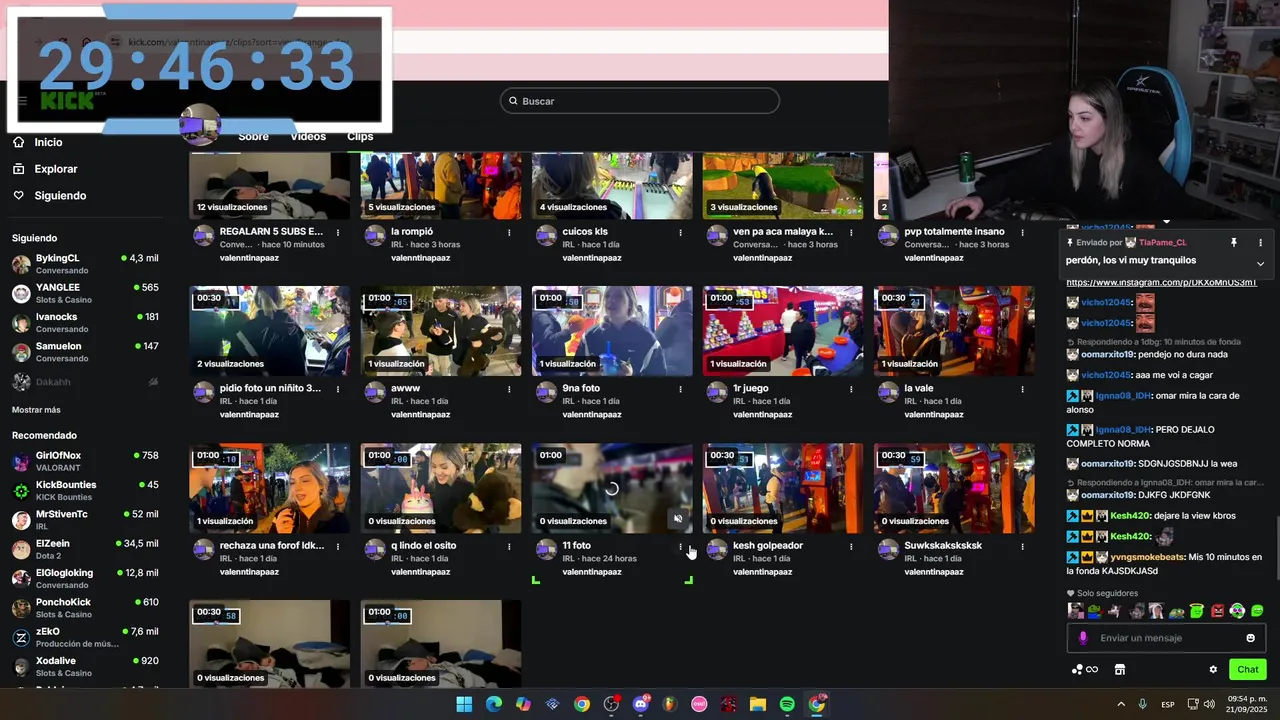Open three-dot menu for clip 'cuicos kls'

click(x=680, y=232)
